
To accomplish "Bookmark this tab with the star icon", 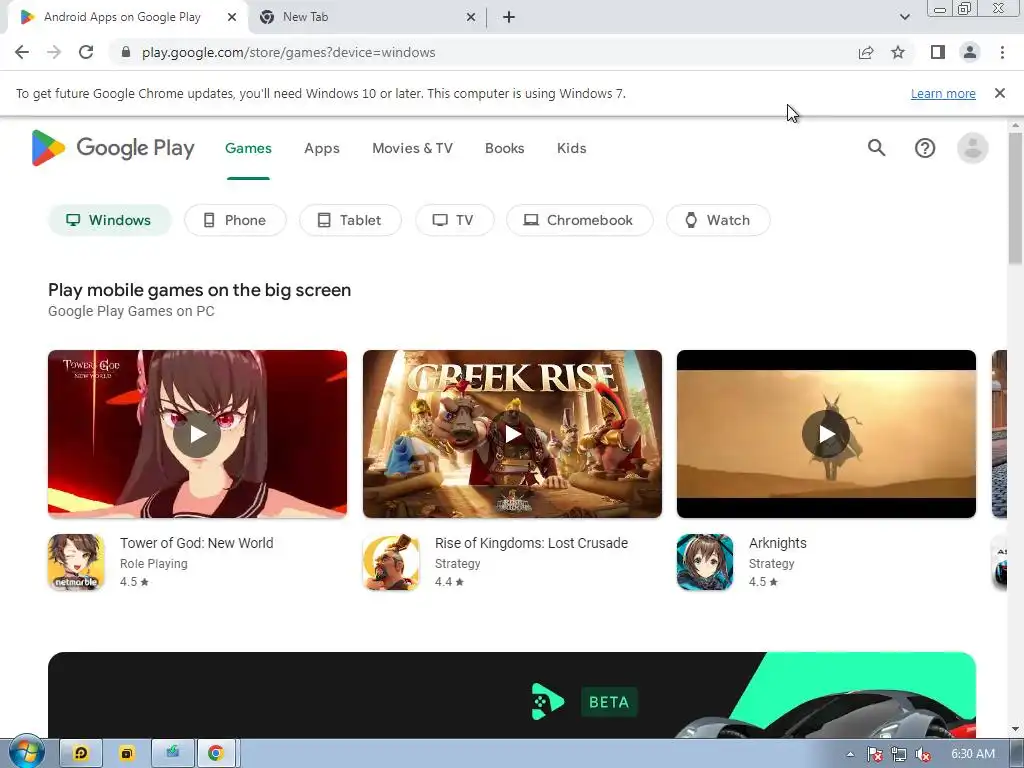I will tap(898, 52).
